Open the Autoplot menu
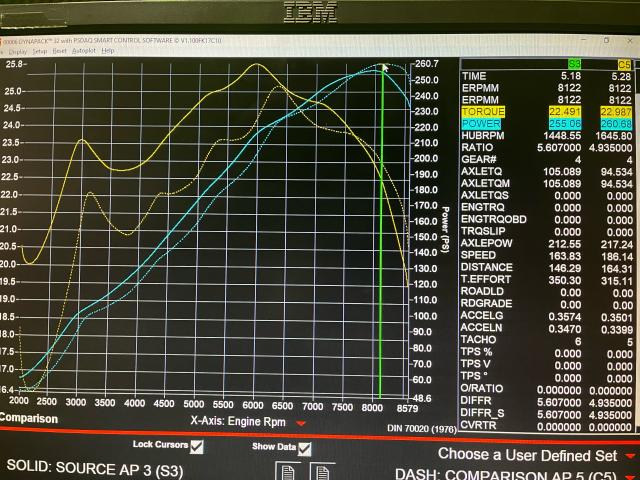 84,51
